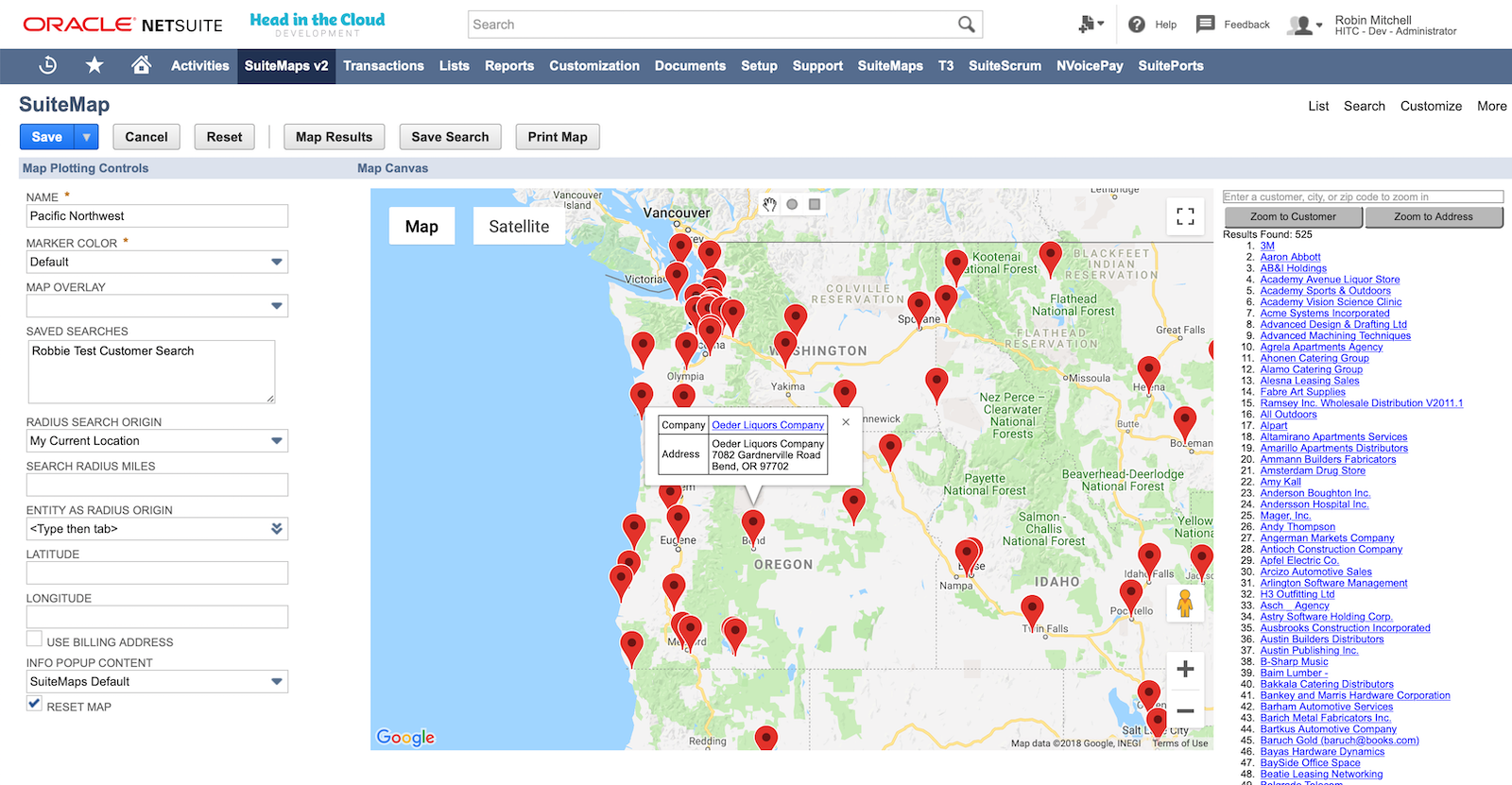
Task: Go to the Home icon
Action: pyautogui.click(x=141, y=65)
